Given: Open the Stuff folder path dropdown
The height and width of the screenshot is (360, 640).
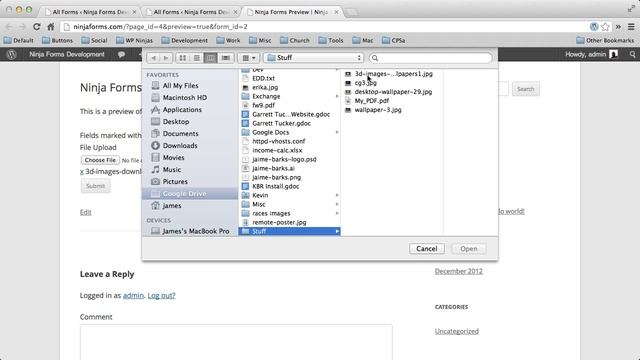Looking at the screenshot, I should click(x=313, y=58).
